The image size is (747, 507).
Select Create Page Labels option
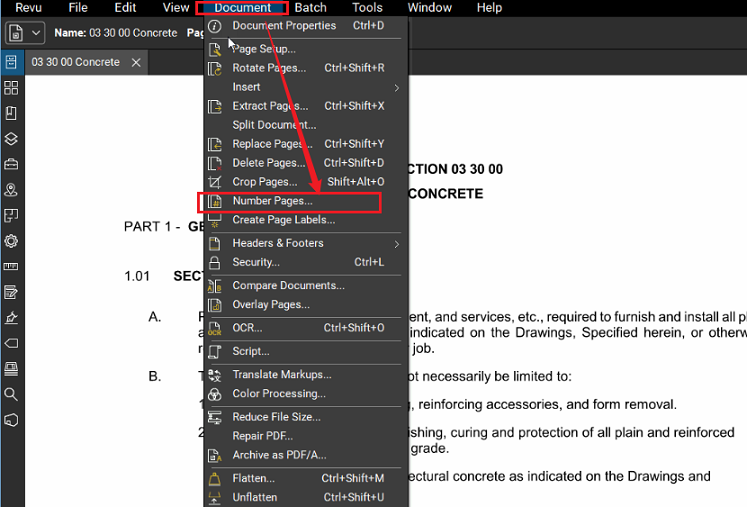point(305,220)
